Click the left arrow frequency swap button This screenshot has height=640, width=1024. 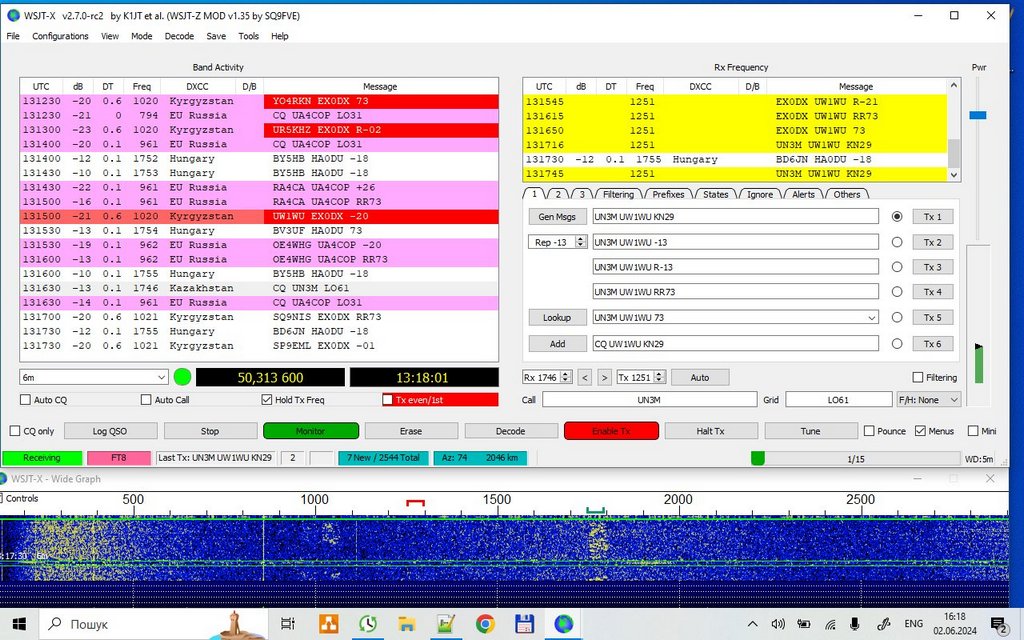click(x=583, y=377)
